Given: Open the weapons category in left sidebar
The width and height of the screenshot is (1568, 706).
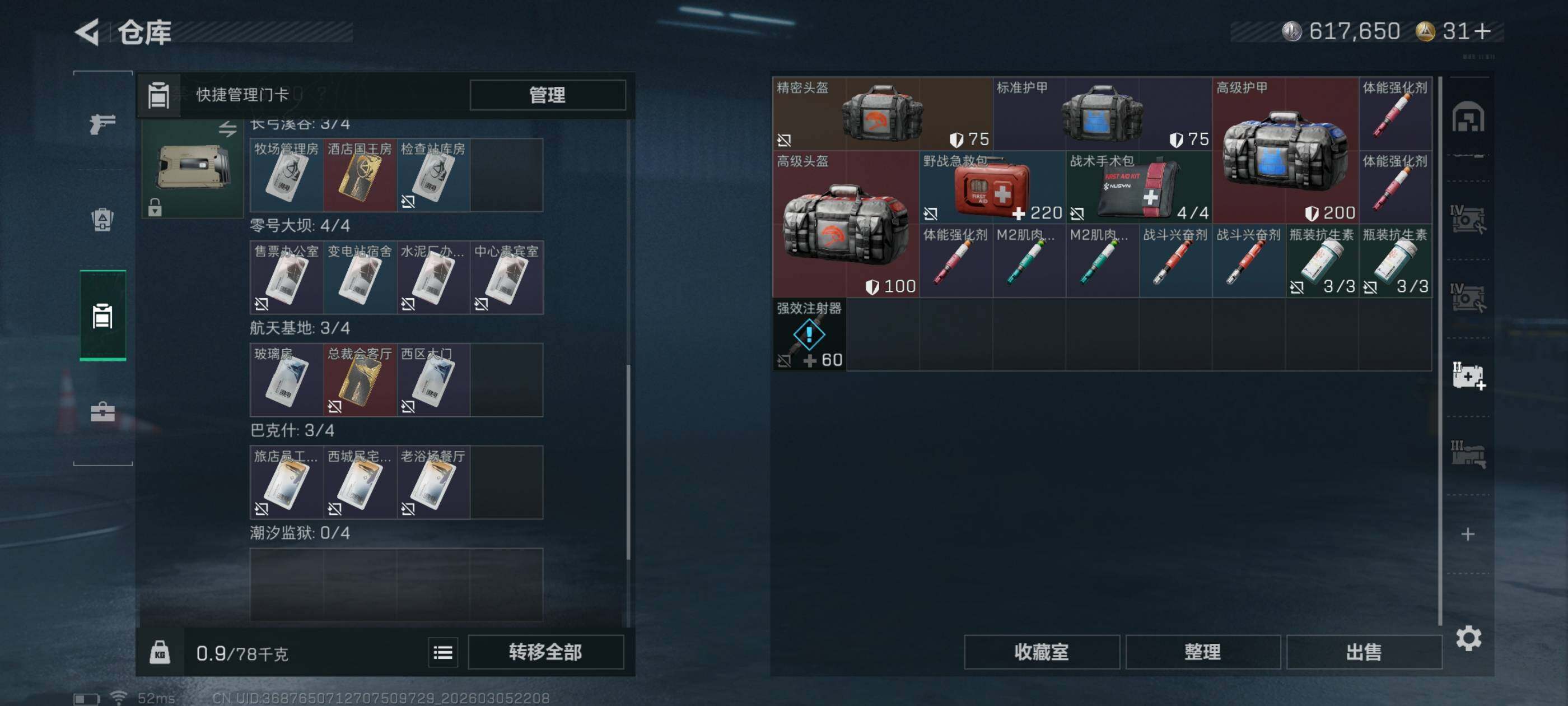Looking at the screenshot, I should pyautogui.click(x=102, y=124).
